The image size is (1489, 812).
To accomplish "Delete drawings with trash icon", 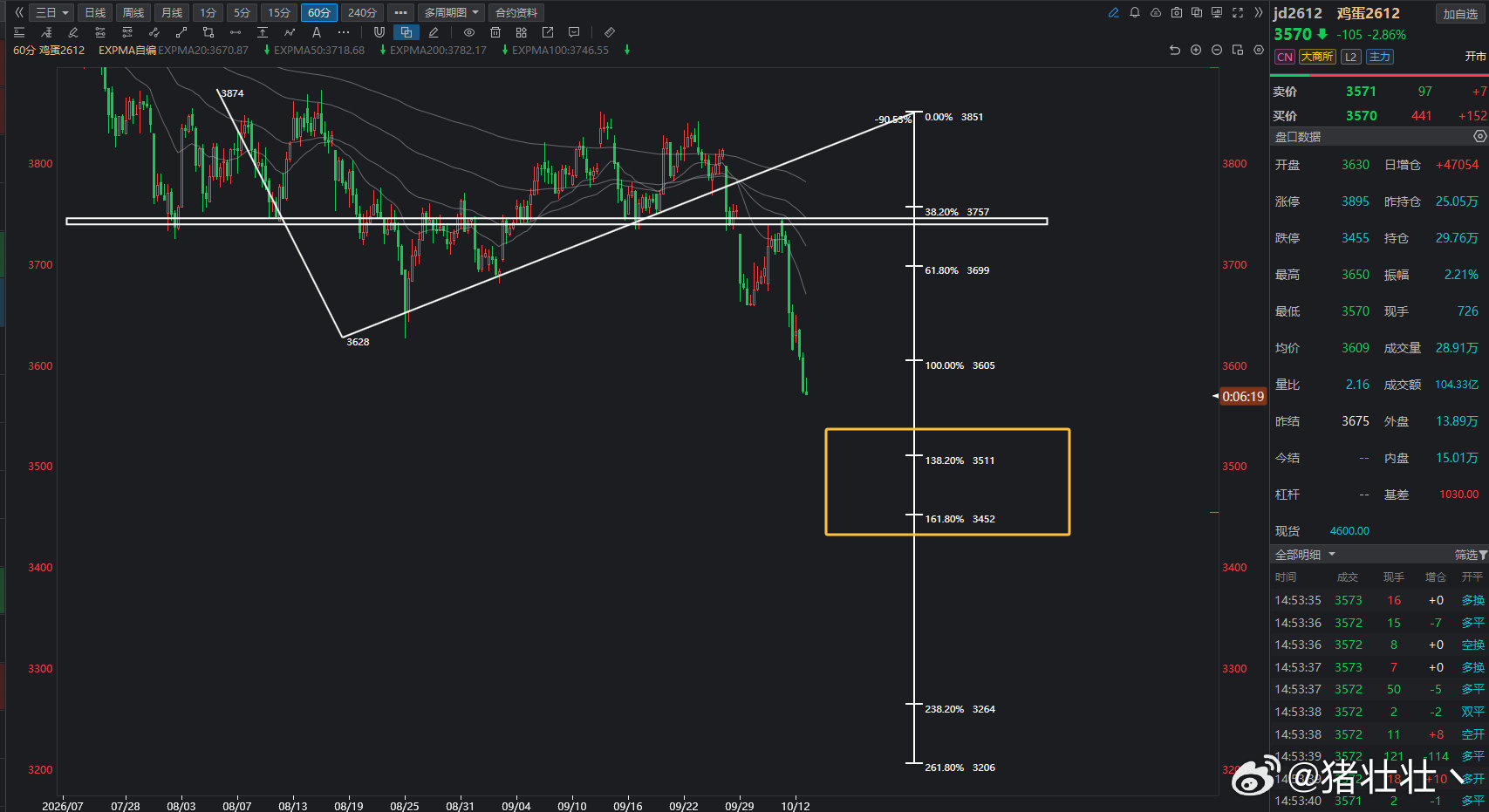I will point(495,32).
